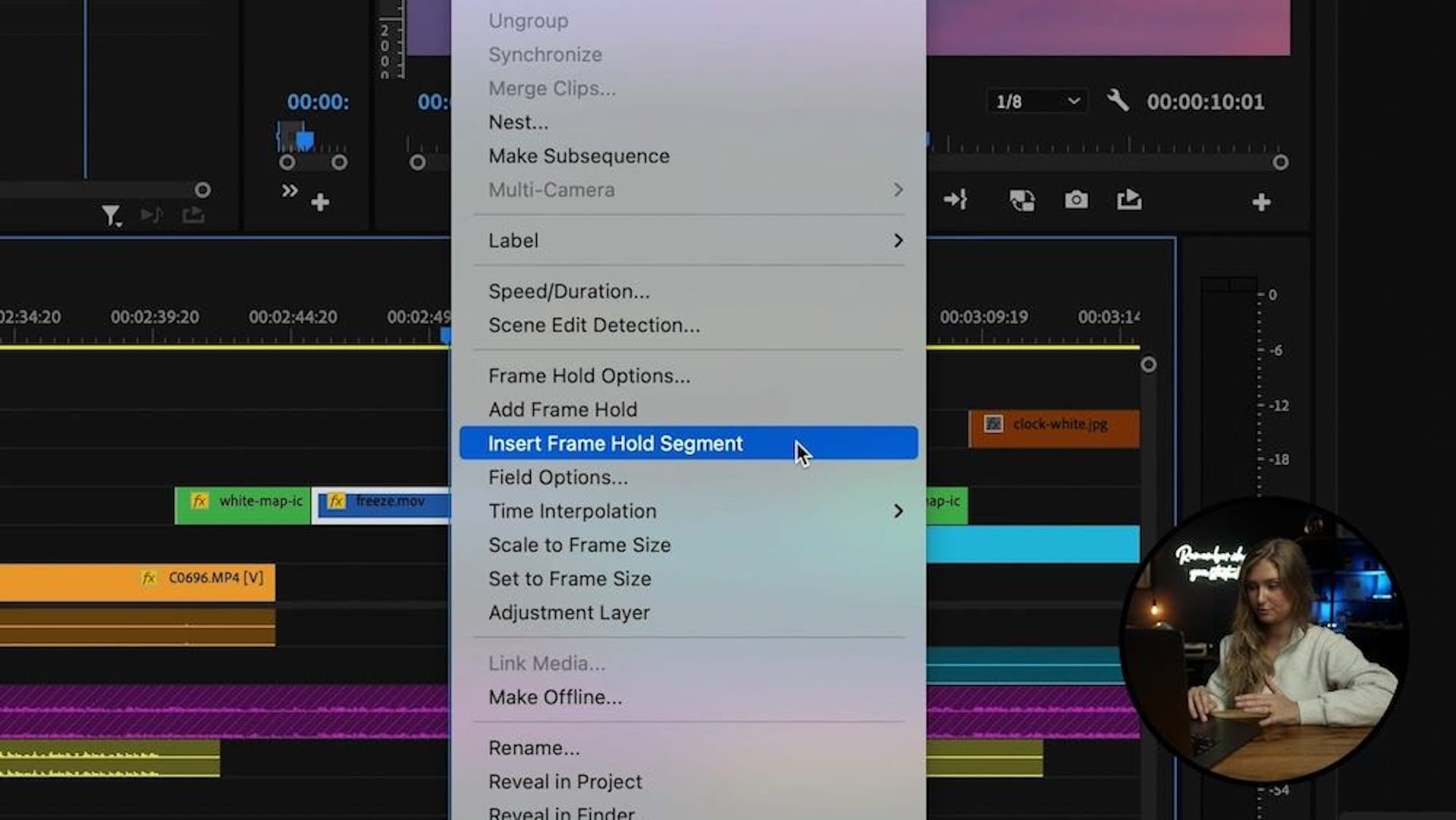
Task: Click Scale to Frame Size option
Action: 579,545
